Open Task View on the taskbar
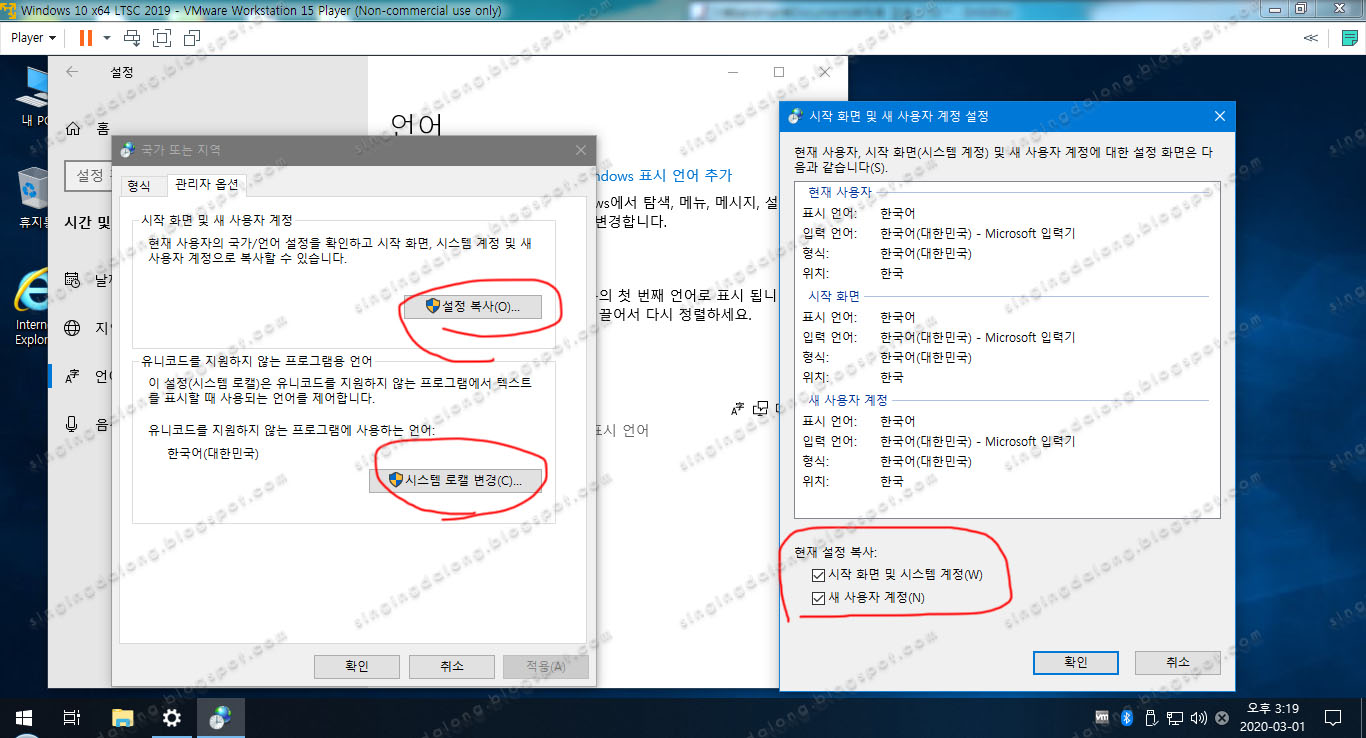The image size is (1366, 738). [x=72, y=717]
